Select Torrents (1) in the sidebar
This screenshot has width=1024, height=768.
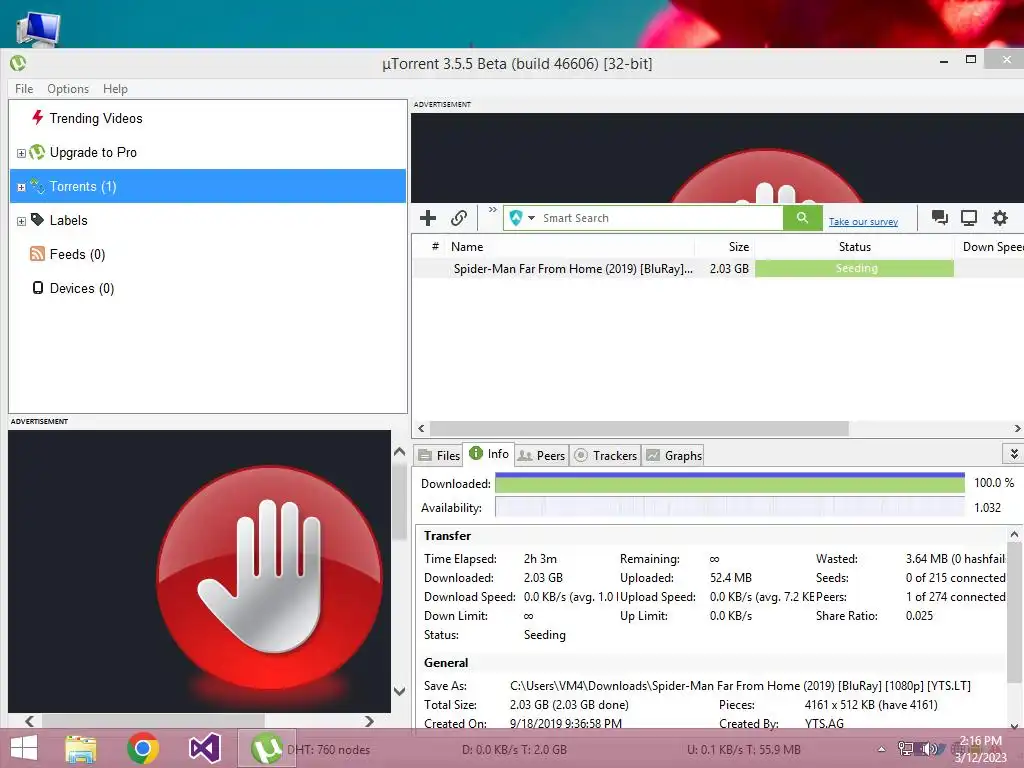click(208, 186)
